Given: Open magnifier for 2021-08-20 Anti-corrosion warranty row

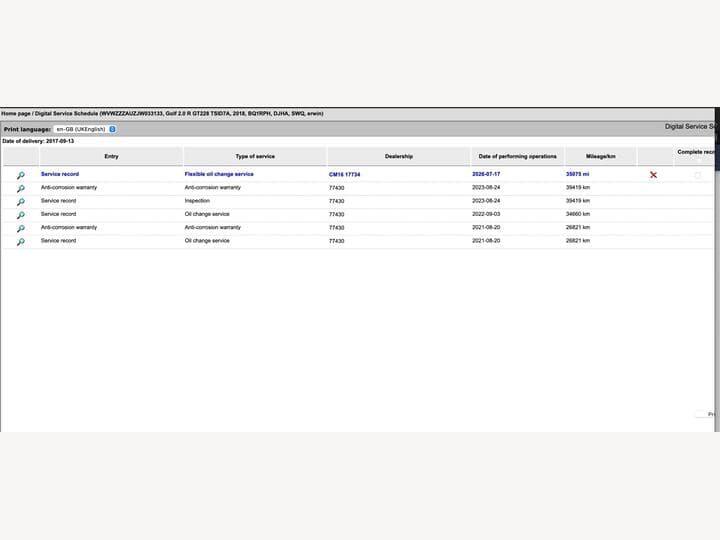Looking at the screenshot, I should pos(21,228).
